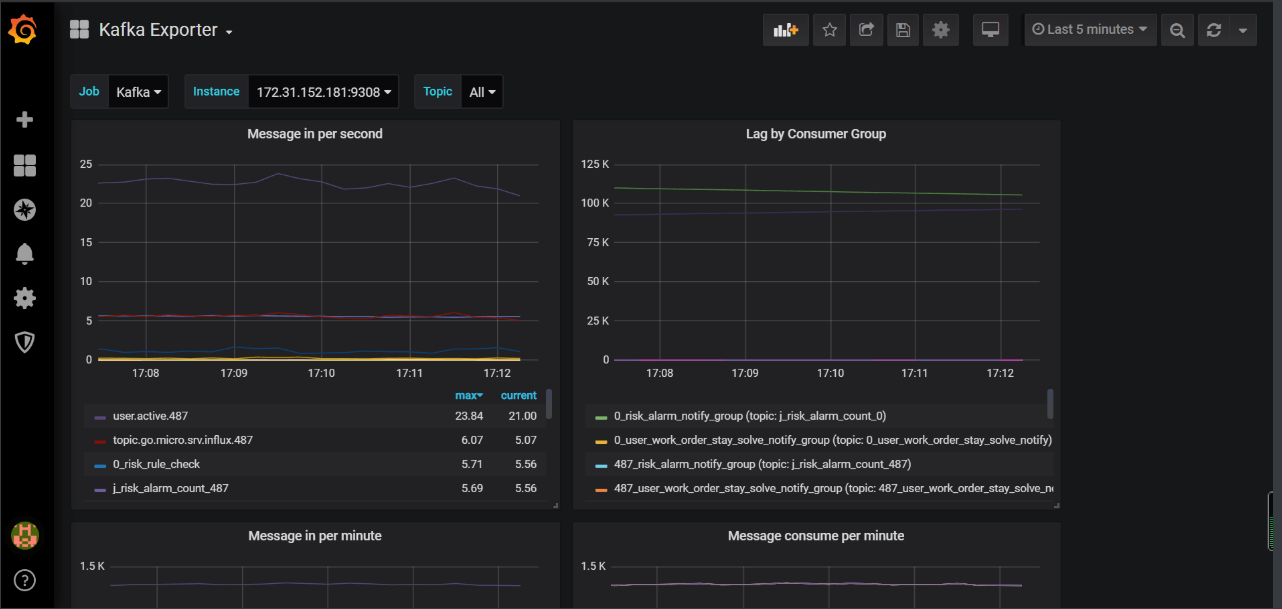Screen dimensions: 1282x609
Task: Toggle 0_risk_alarm_notify_group series in legend
Action: click(750, 416)
